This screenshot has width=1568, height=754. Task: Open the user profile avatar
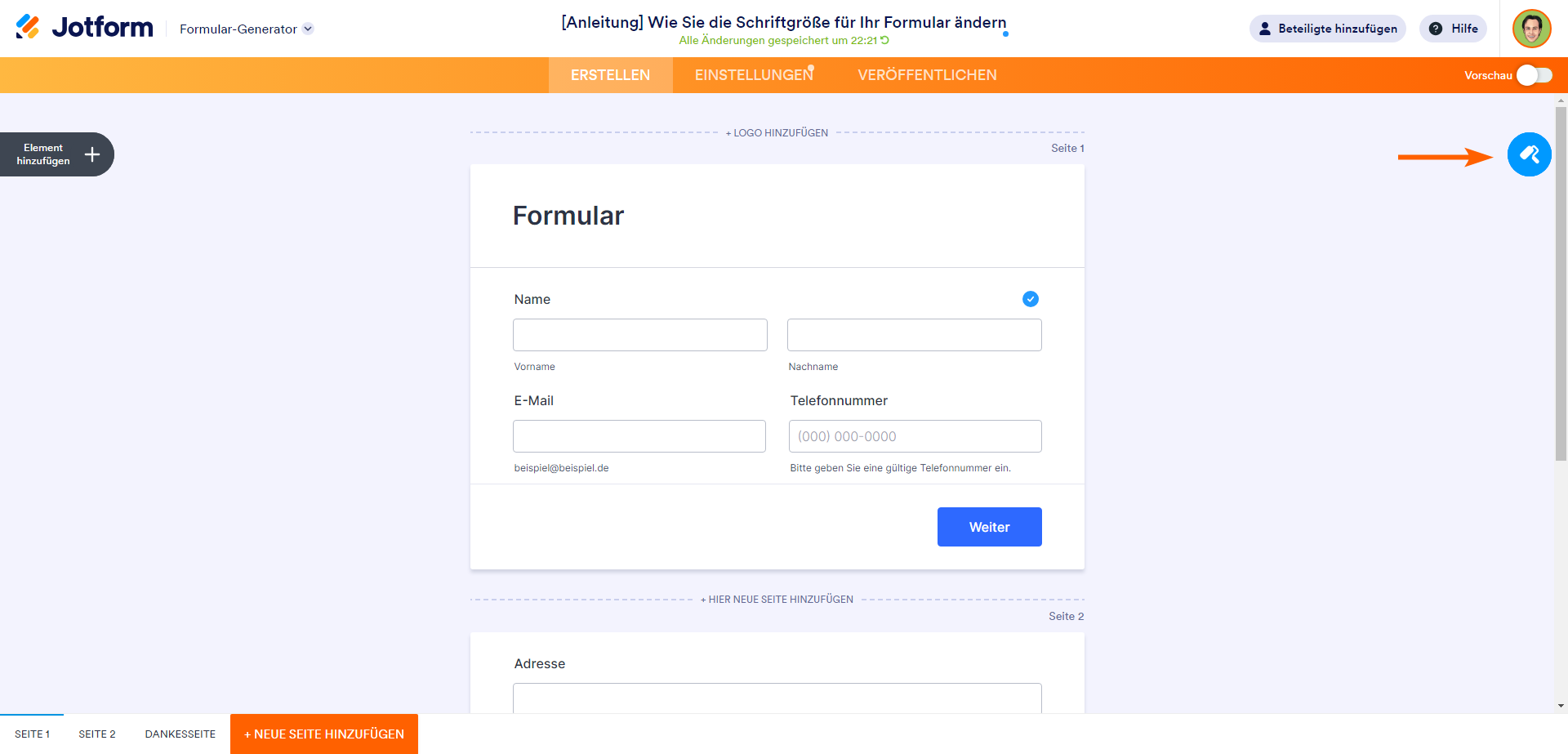click(1531, 29)
